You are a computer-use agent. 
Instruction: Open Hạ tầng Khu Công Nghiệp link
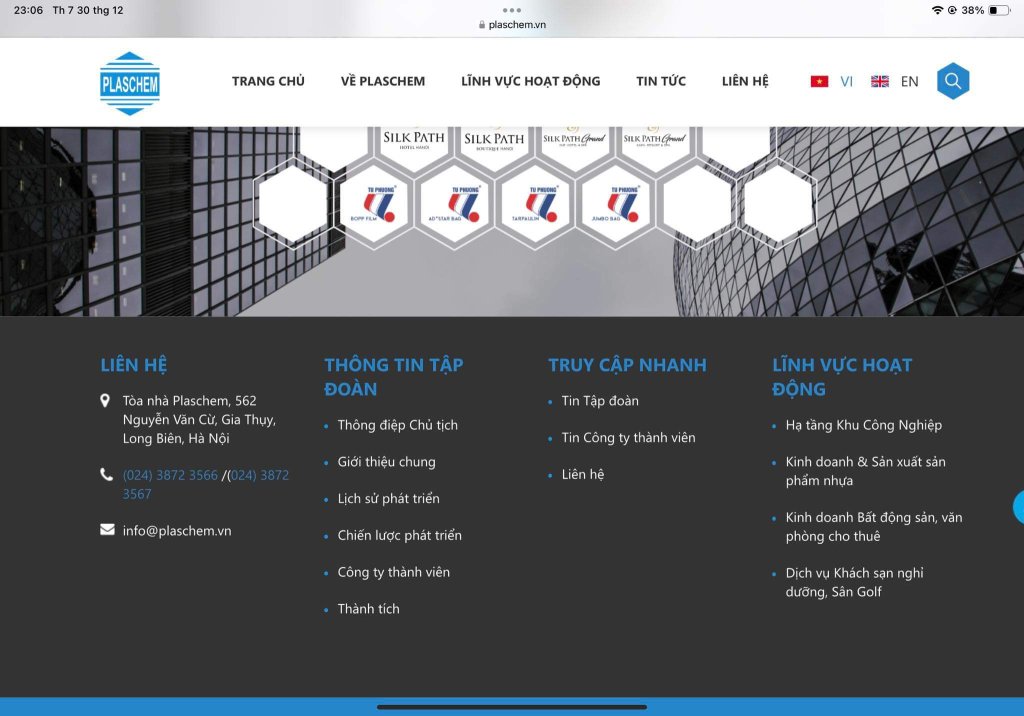click(863, 425)
